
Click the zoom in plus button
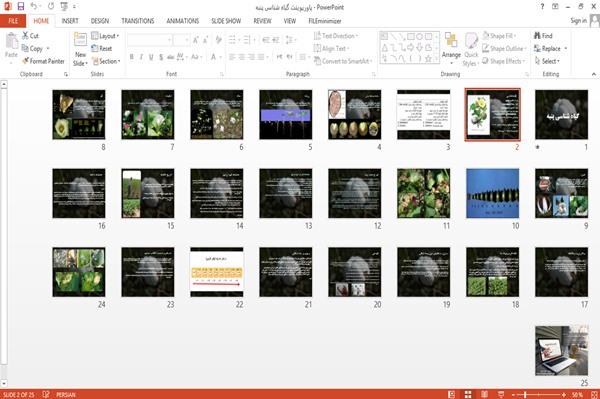coord(564,394)
